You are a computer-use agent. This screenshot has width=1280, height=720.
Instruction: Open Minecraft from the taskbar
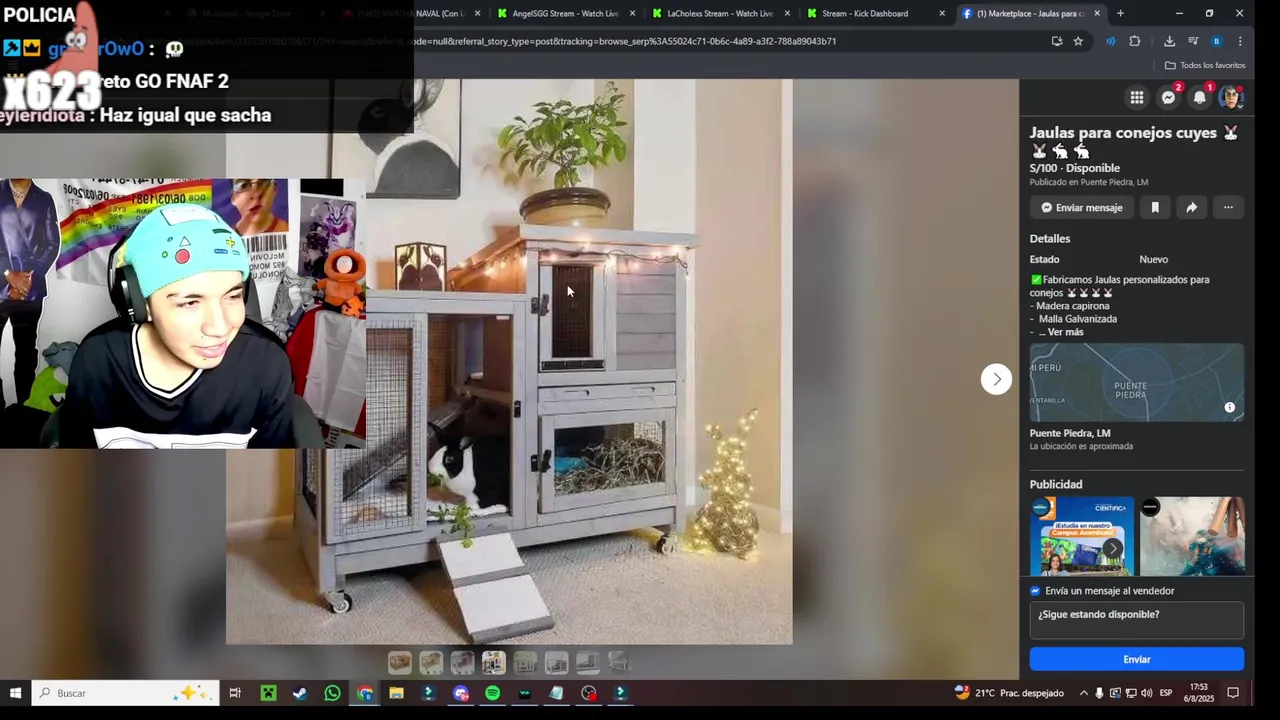[x=268, y=693]
